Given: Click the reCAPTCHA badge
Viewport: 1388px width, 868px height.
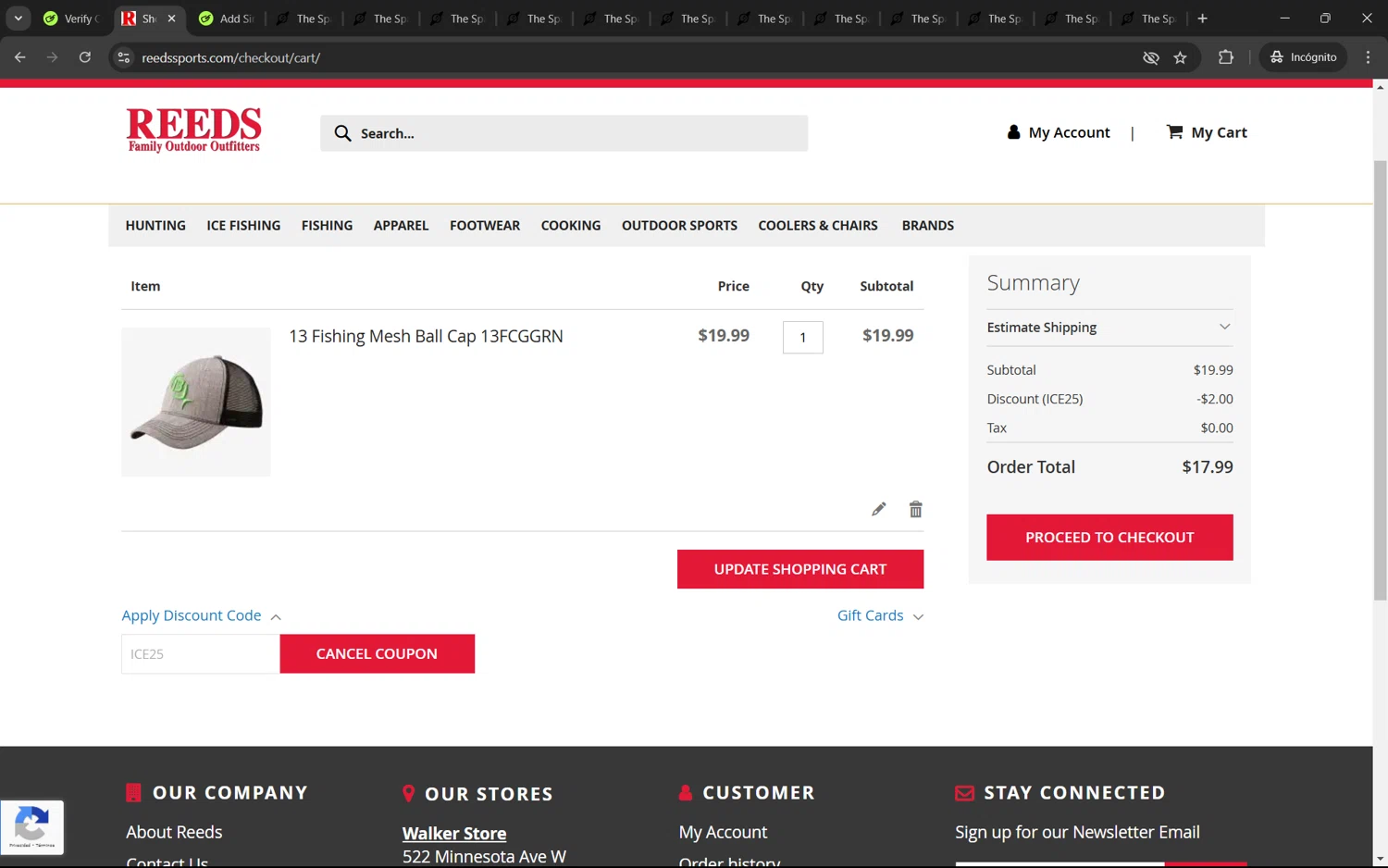Looking at the screenshot, I should [x=32, y=827].
